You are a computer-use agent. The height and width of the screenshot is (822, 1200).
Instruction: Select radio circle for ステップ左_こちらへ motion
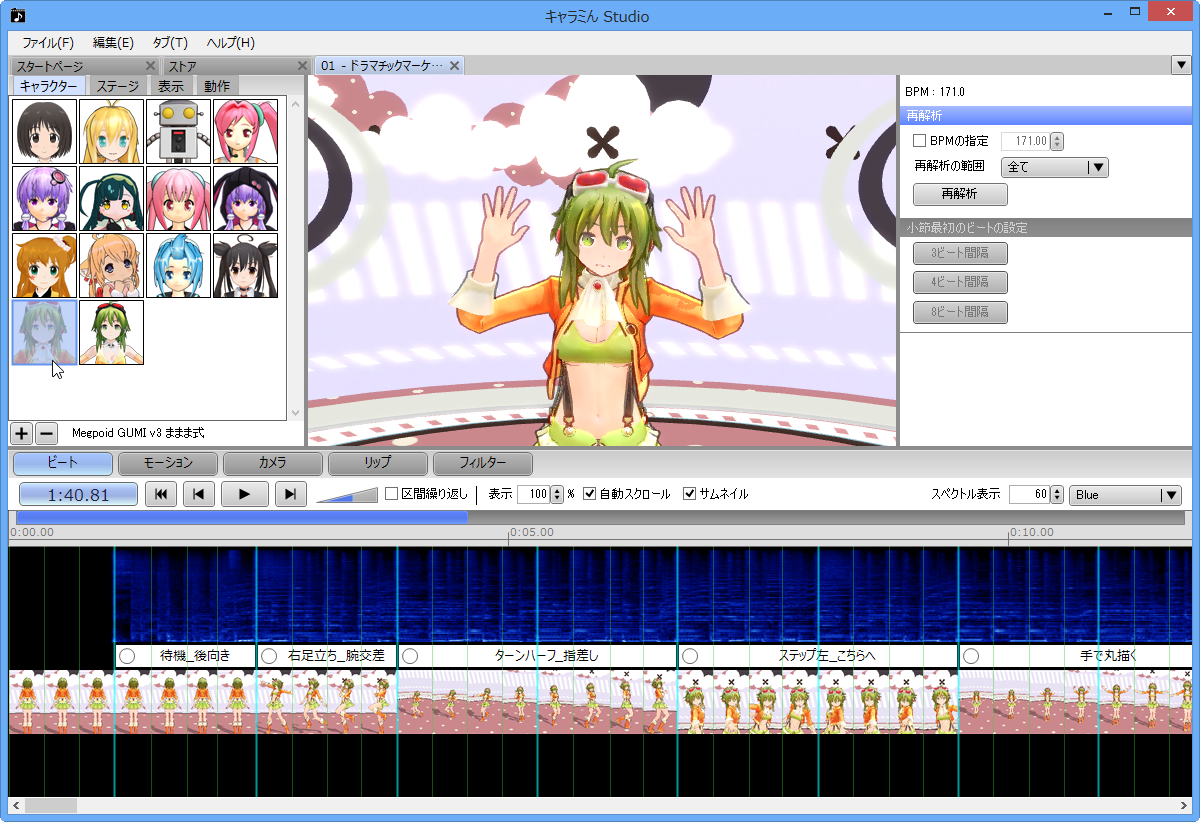[690, 656]
